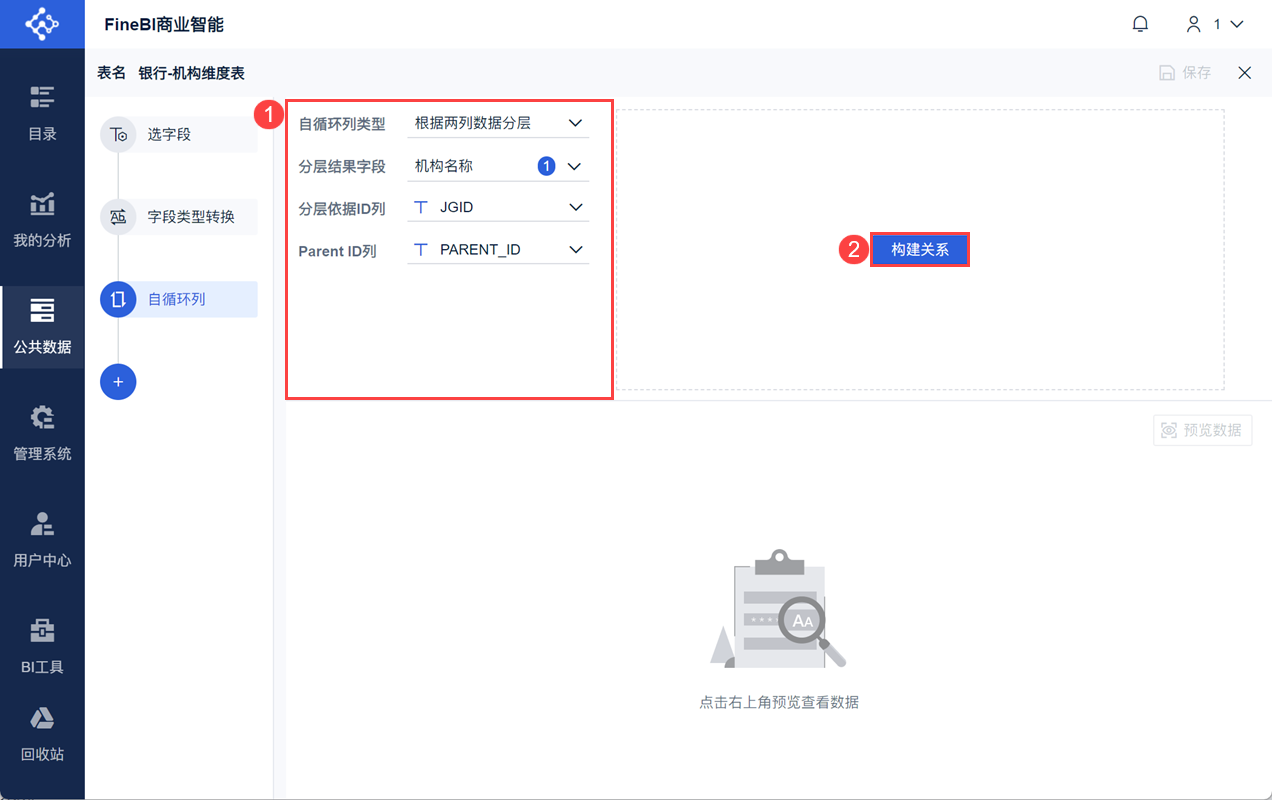Open 分层结果字段 dropdown 机构名称

point(498,166)
